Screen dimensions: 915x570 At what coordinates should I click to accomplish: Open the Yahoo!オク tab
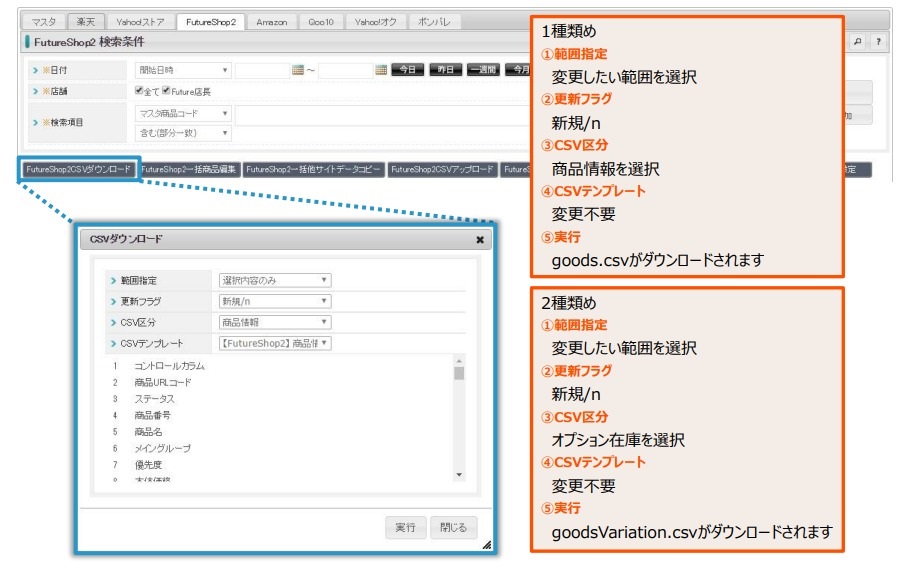[375, 22]
